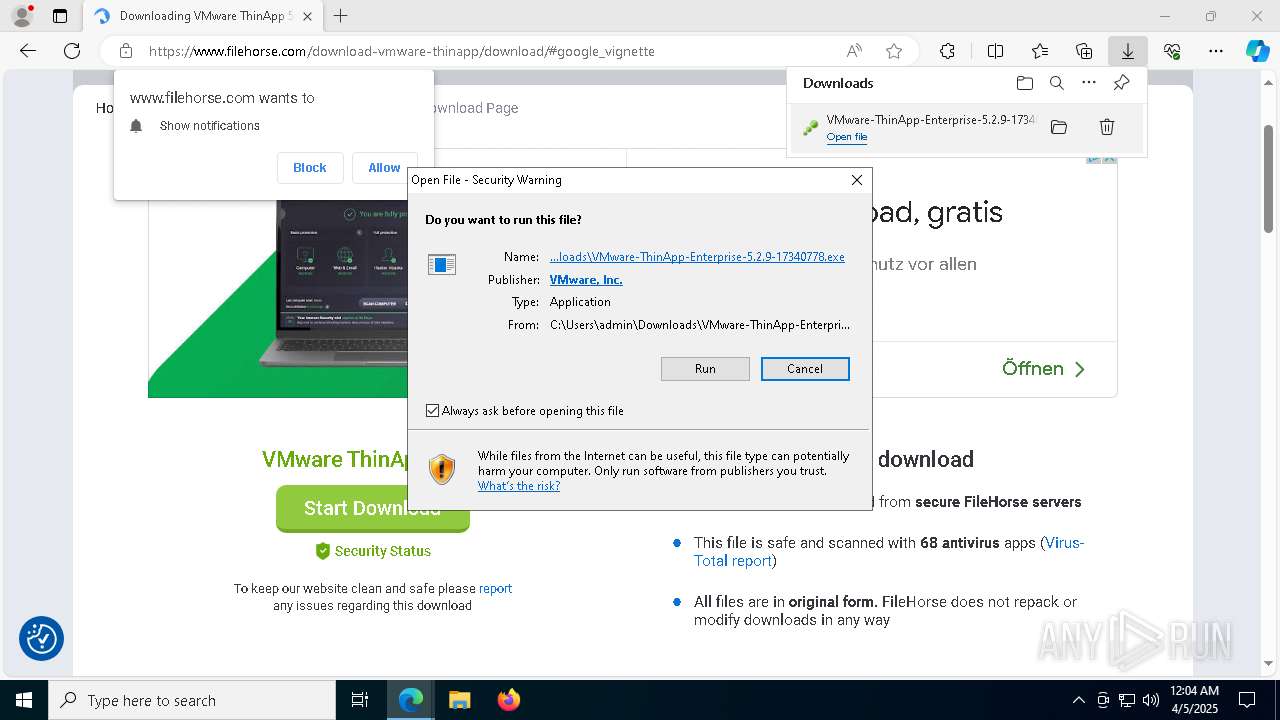The image size is (1280, 720).
Task: Delete the VMware-ThinApp download entry
Action: (1107, 127)
